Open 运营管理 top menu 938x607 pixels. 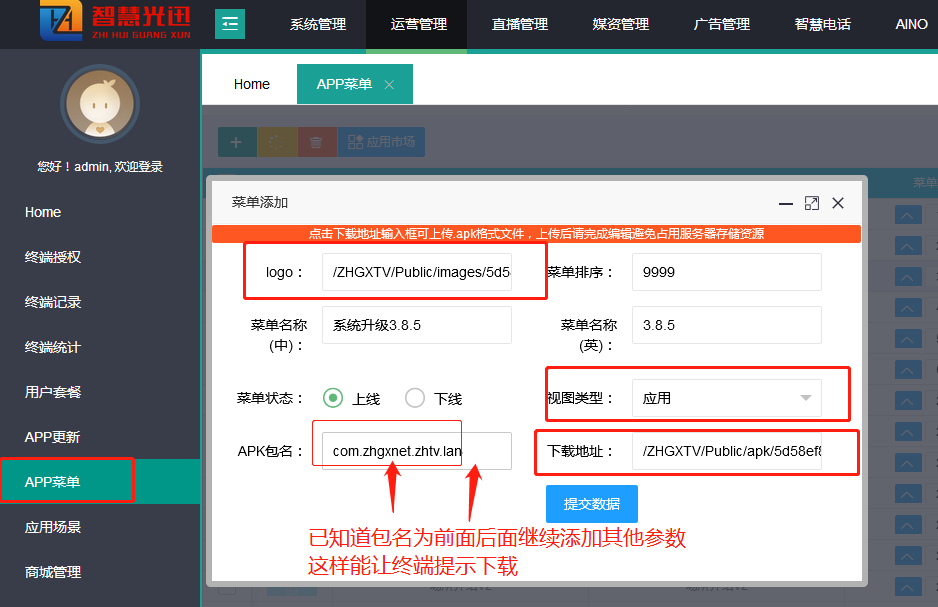(419, 24)
